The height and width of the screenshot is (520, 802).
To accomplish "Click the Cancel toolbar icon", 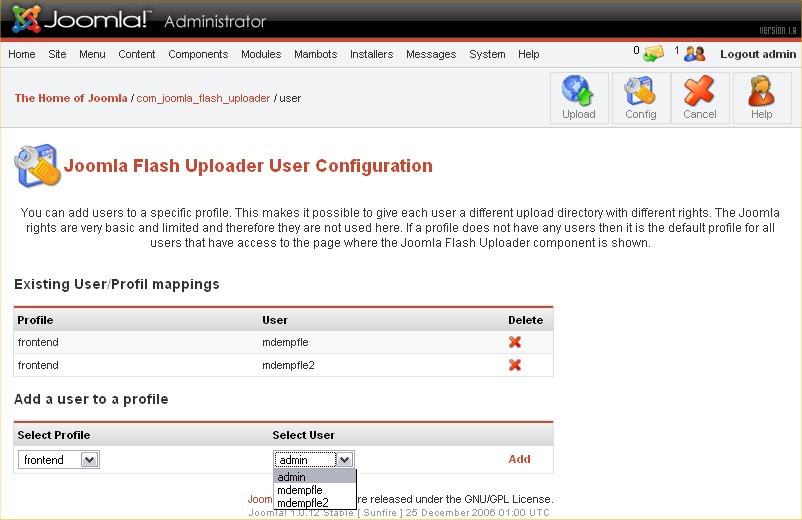I will pyautogui.click(x=700, y=98).
